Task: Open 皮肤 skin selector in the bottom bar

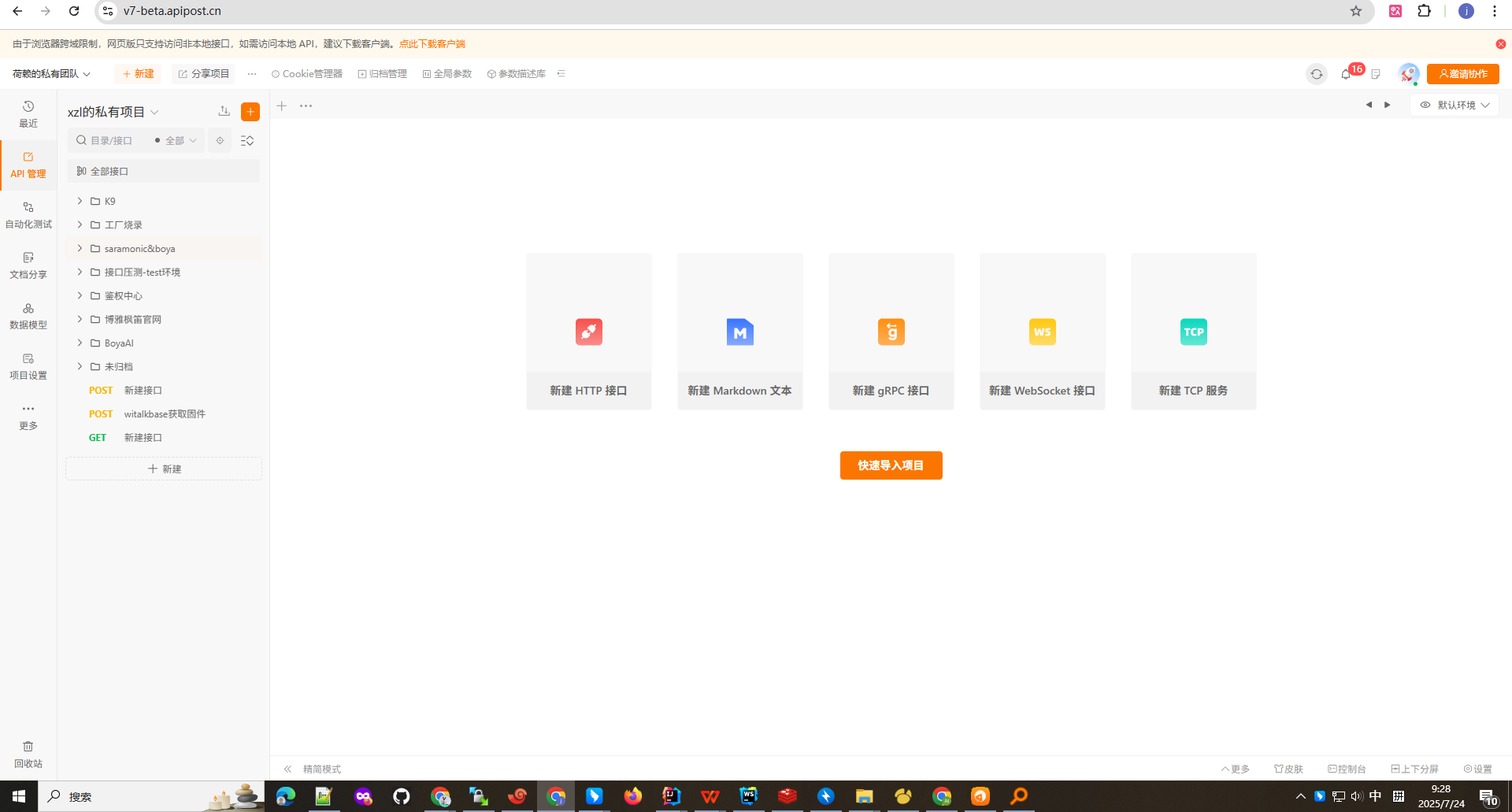Action: pyautogui.click(x=1289, y=769)
